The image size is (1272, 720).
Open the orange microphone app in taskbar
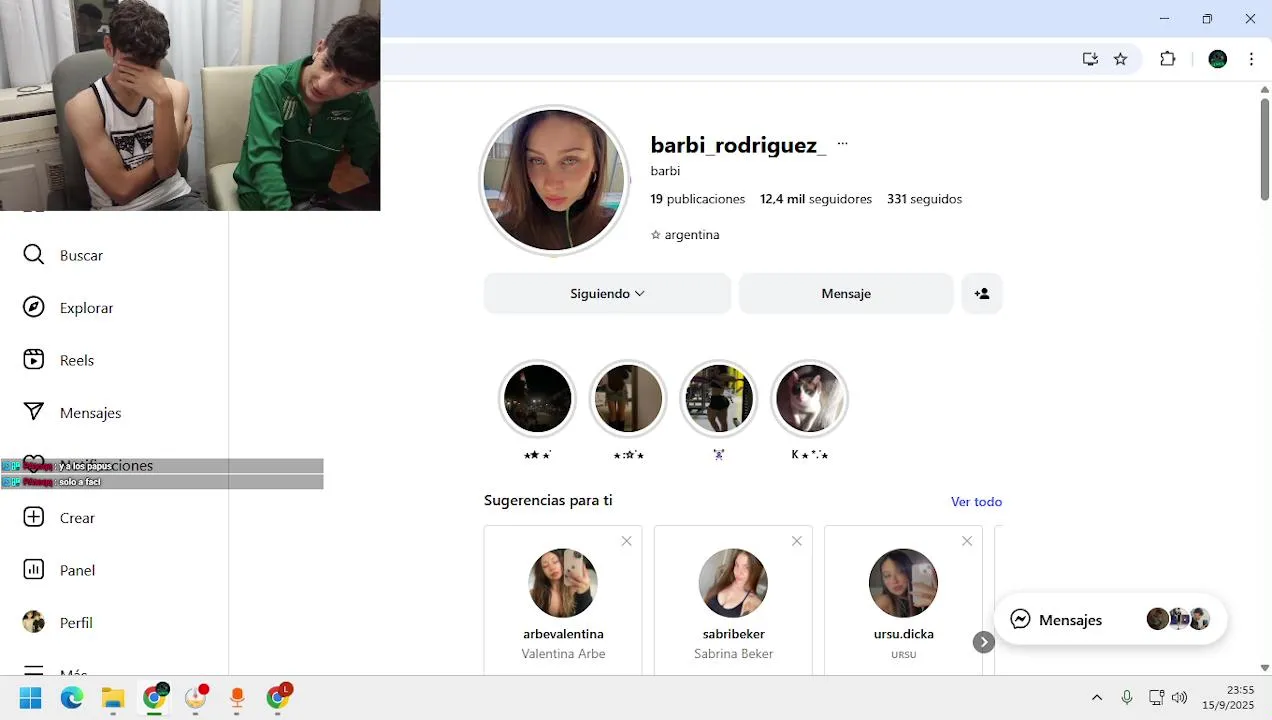click(x=237, y=698)
